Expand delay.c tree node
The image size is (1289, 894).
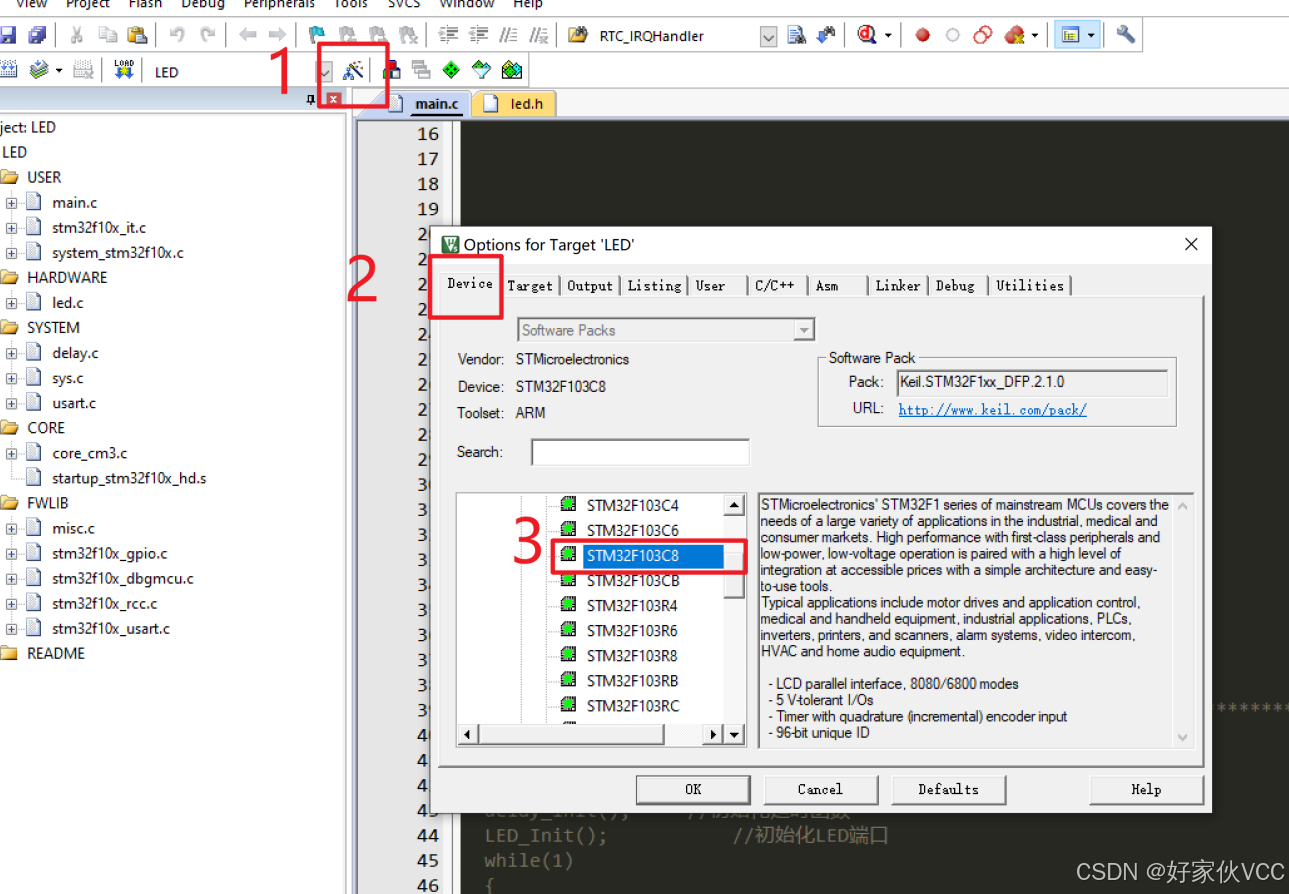[11, 353]
